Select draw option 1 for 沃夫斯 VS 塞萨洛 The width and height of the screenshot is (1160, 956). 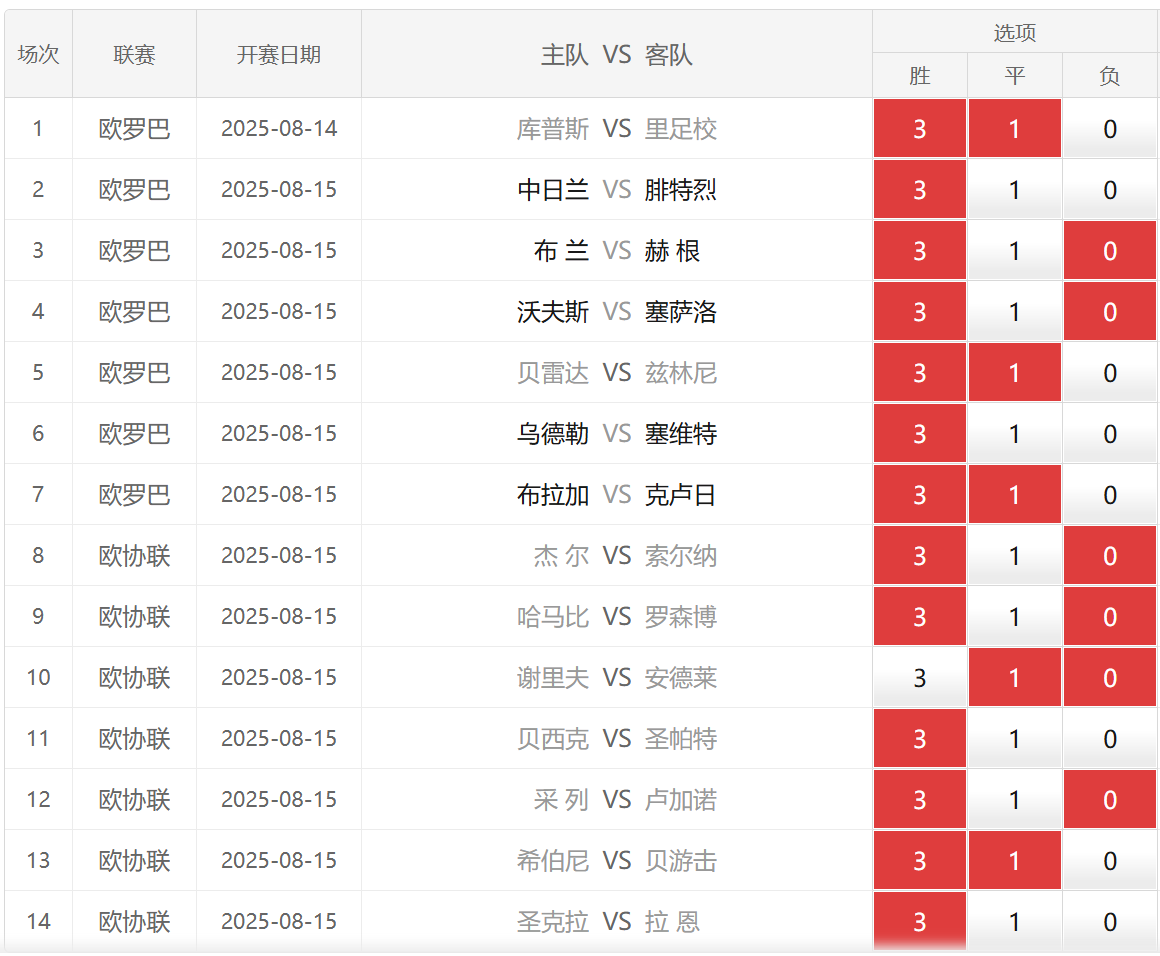tap(1014, 312)
